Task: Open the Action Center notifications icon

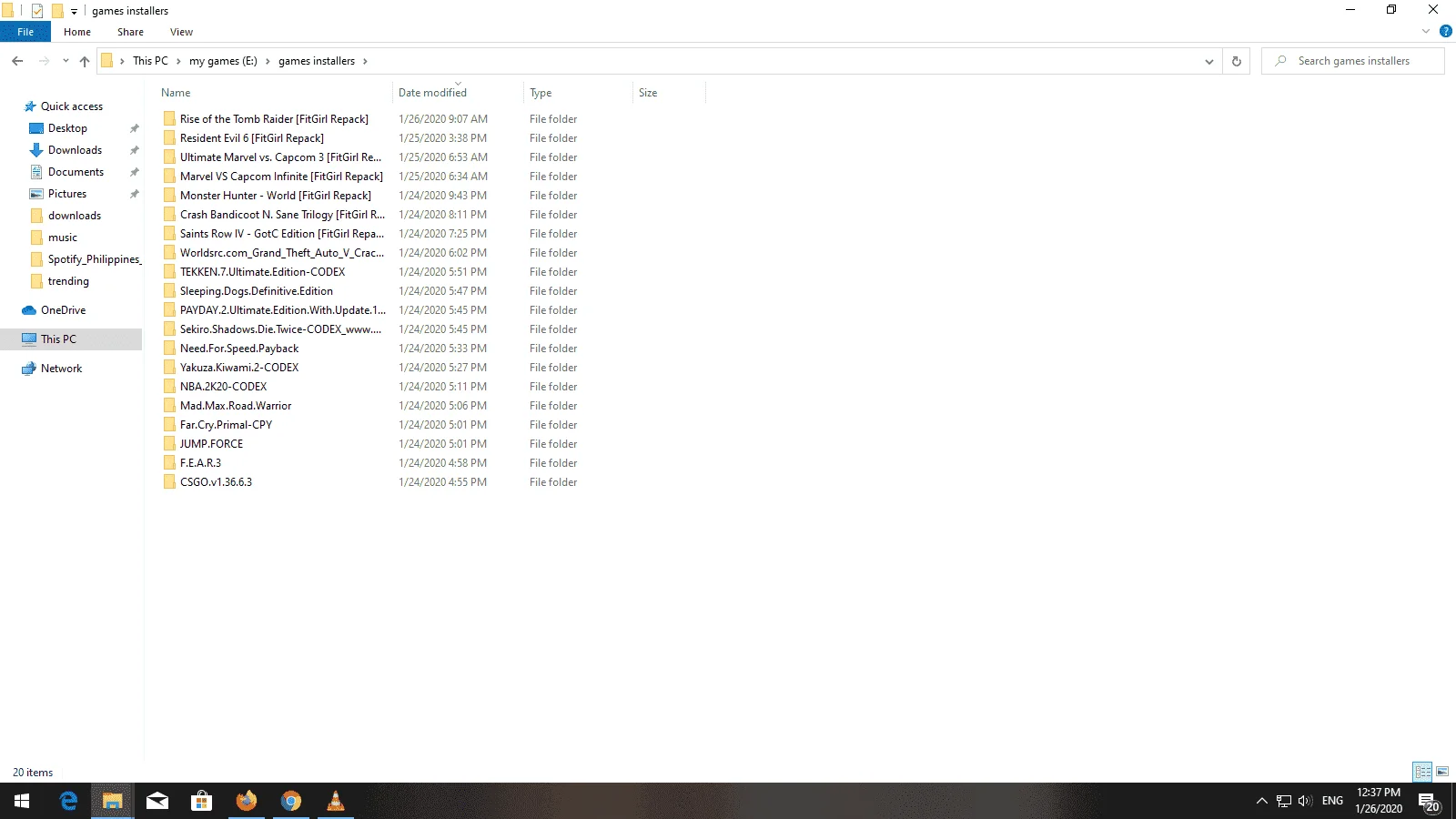Action: tap(1429, 802)
